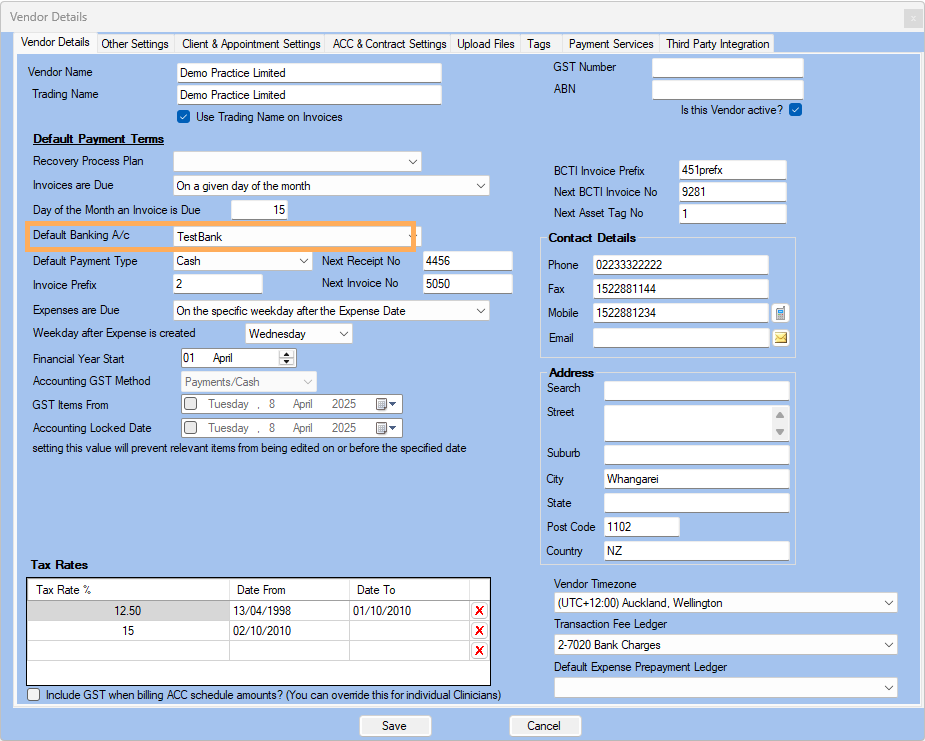Screen dimensions: 925x741
Task: Click the Next Invoice No field
Action: [x=468, y=284]
